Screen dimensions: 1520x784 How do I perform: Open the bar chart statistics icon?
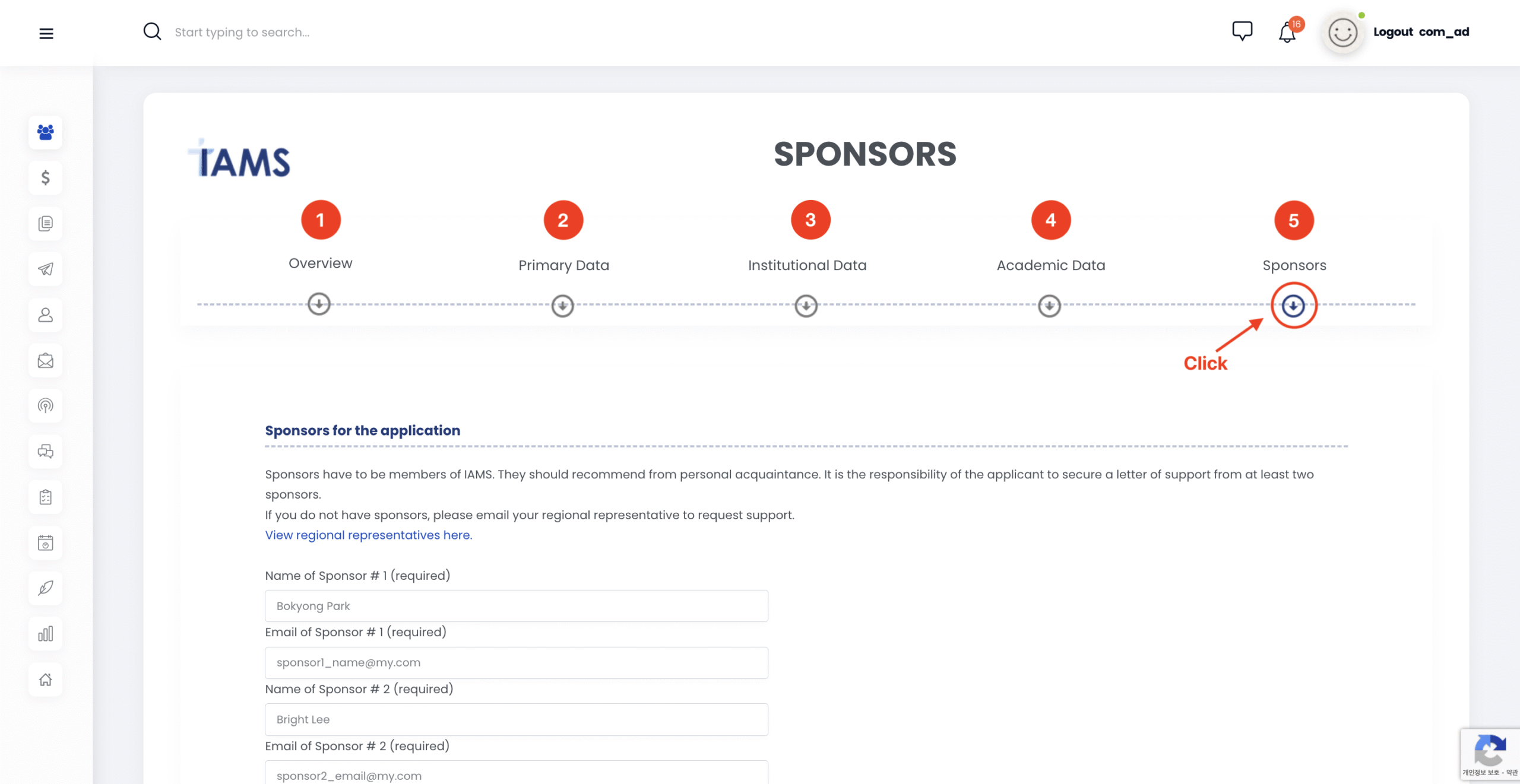46,634
